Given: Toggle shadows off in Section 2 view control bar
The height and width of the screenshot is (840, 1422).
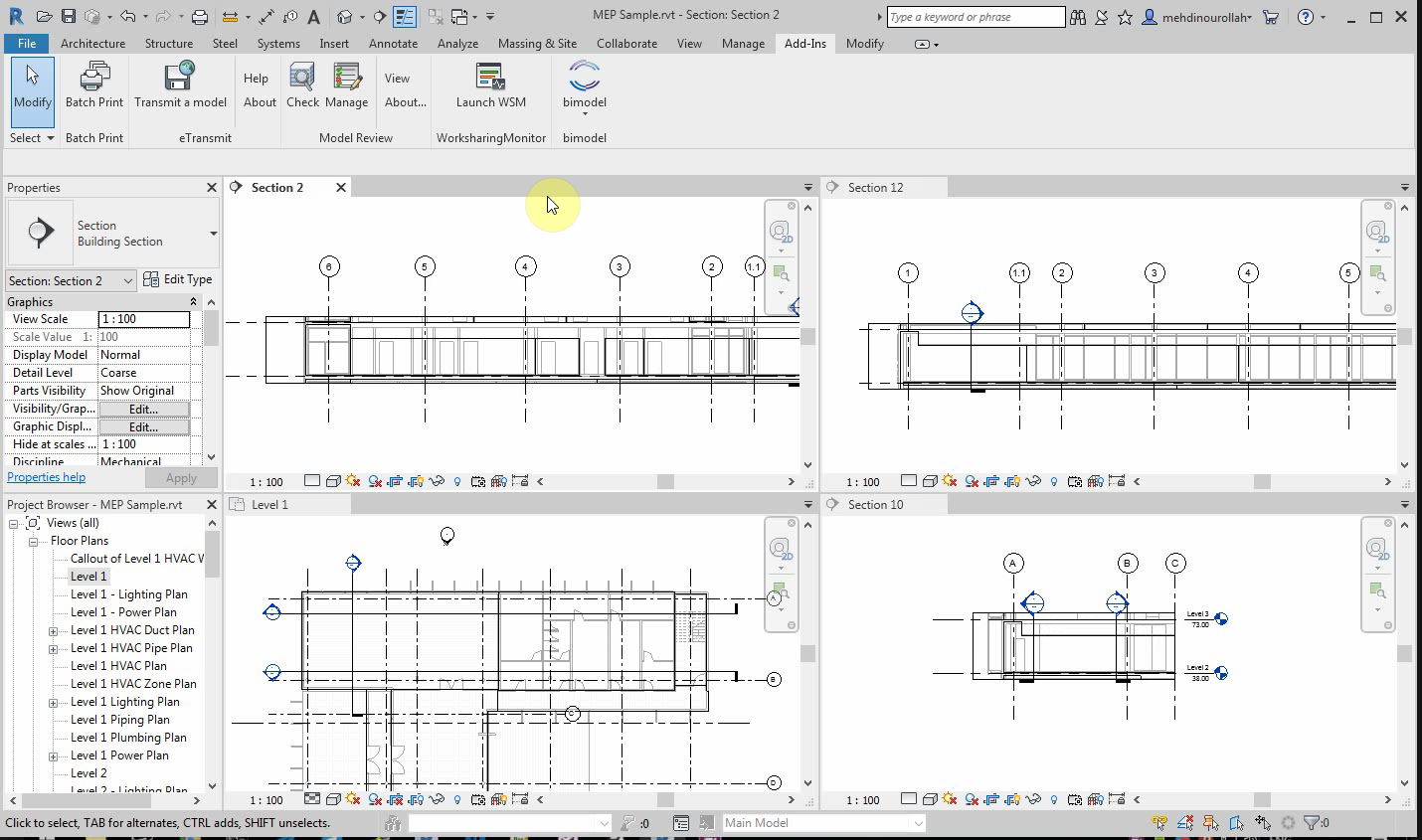Looking at the screenshot, I should pos(373,481).
